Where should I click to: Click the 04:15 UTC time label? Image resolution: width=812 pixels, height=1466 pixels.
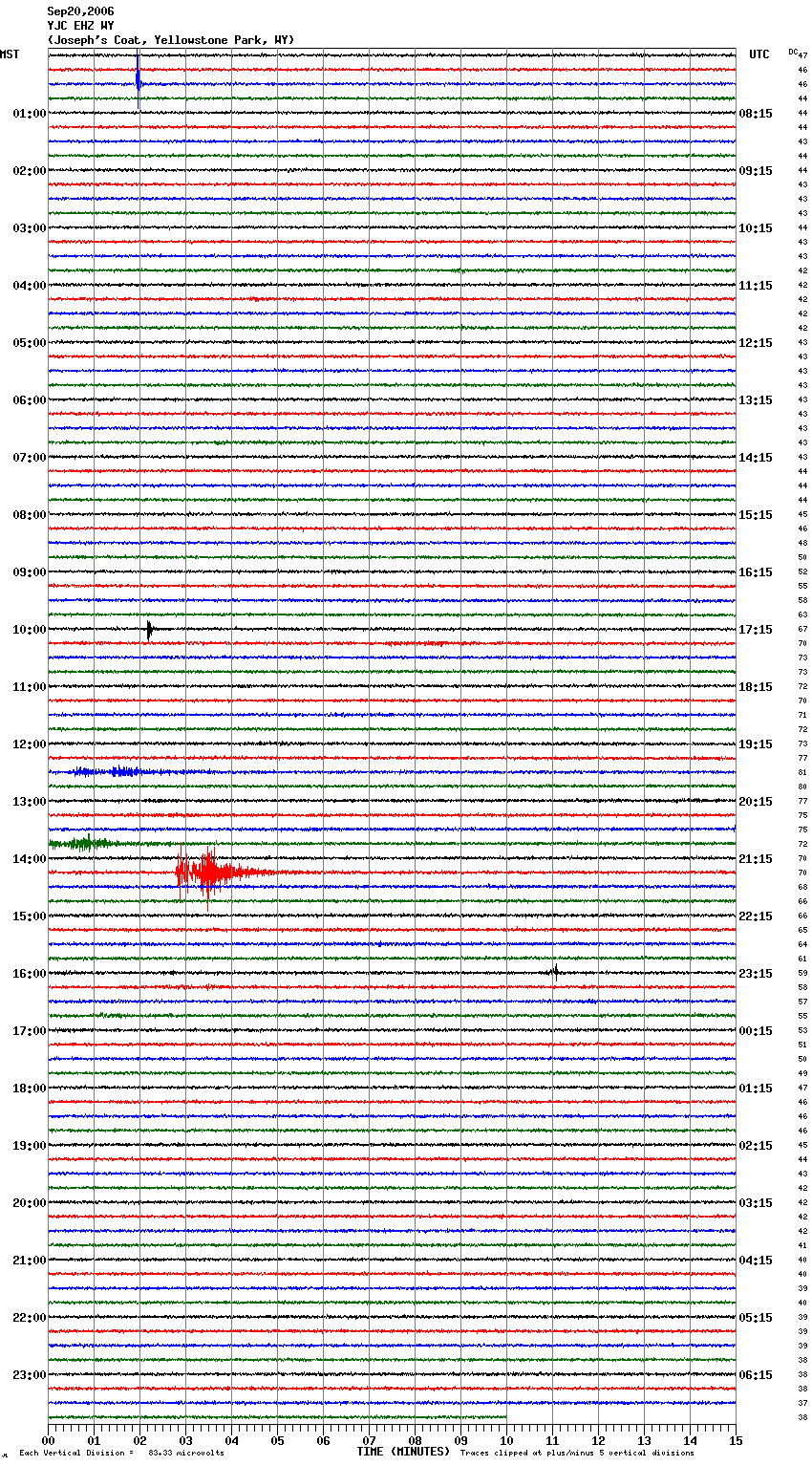point(756,1261)
